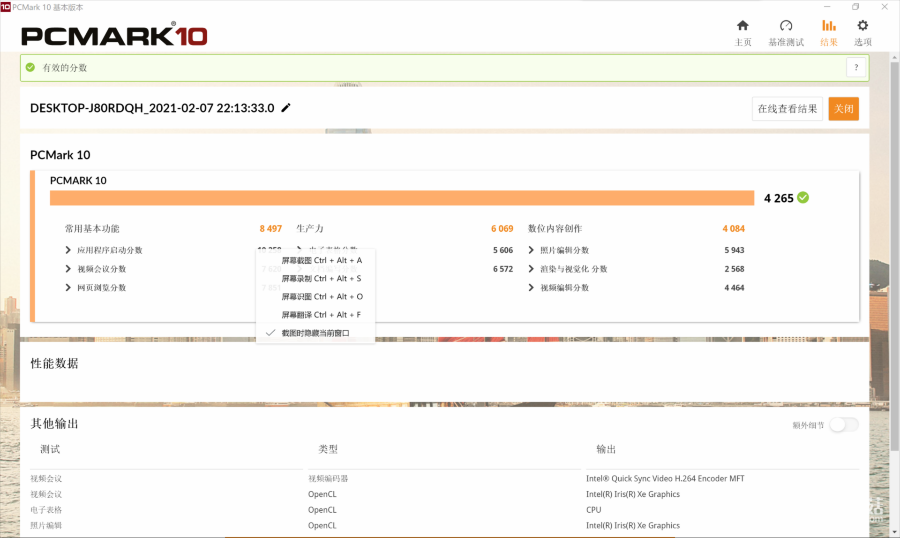Click the green validity check beside 4 265
This screenshot has height=538, width=900.
tap(803, 198)
